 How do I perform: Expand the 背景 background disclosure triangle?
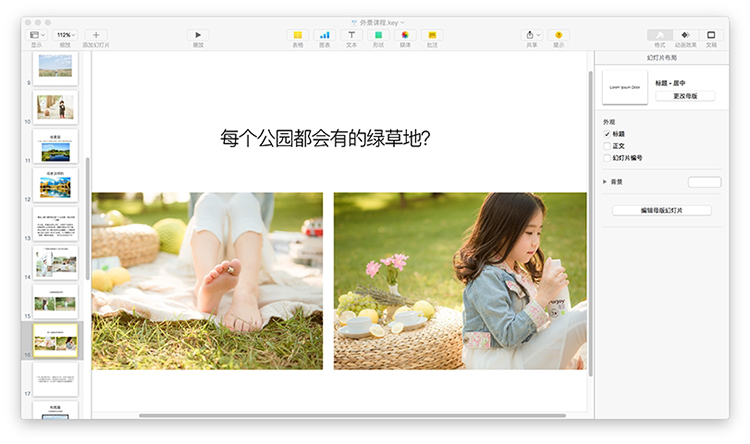click(x=605, y=182)
